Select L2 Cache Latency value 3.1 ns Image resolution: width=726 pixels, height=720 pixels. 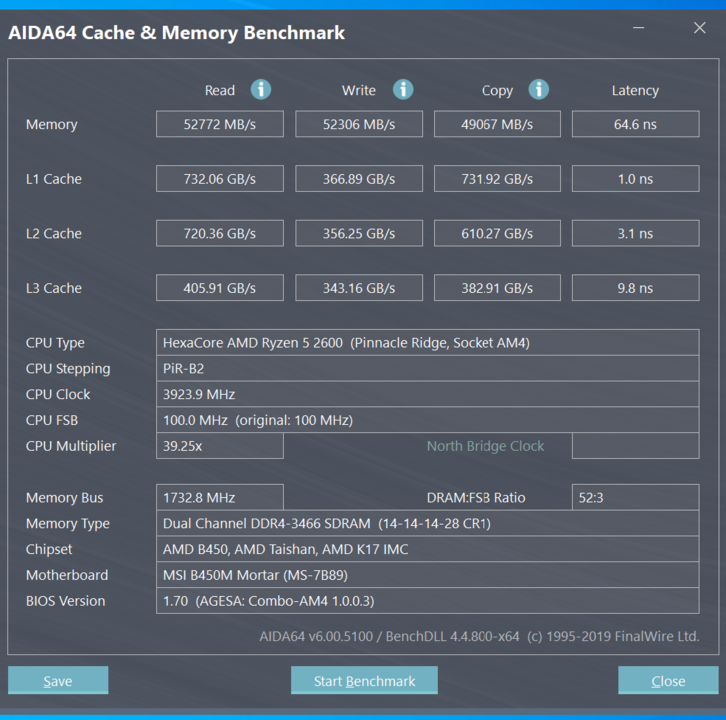click(636, 233)
